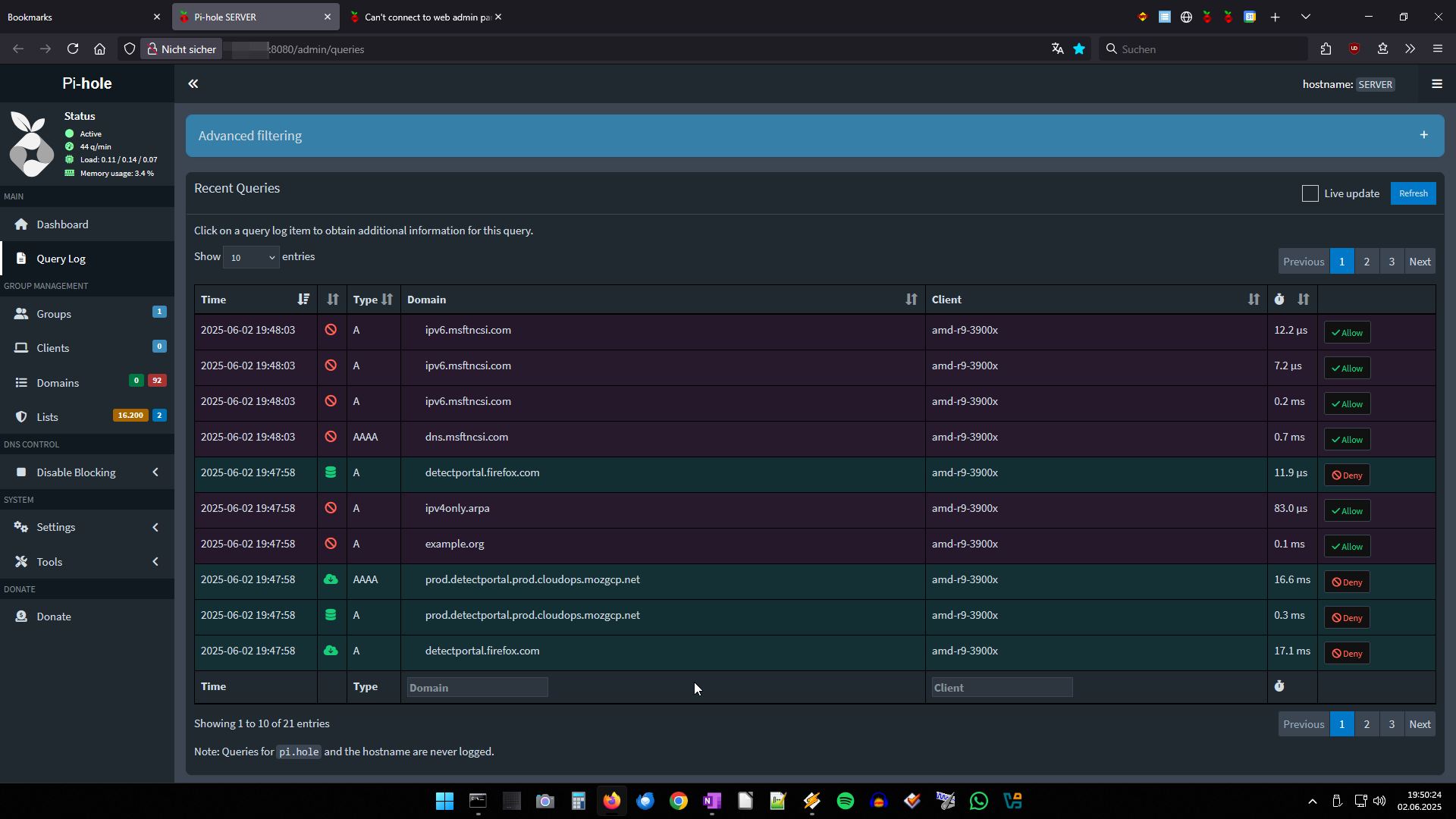This screenshot has width=1456, height=819.
Task: Switch to the Can't connect to web admin tab
Action: tap(425, 17)
